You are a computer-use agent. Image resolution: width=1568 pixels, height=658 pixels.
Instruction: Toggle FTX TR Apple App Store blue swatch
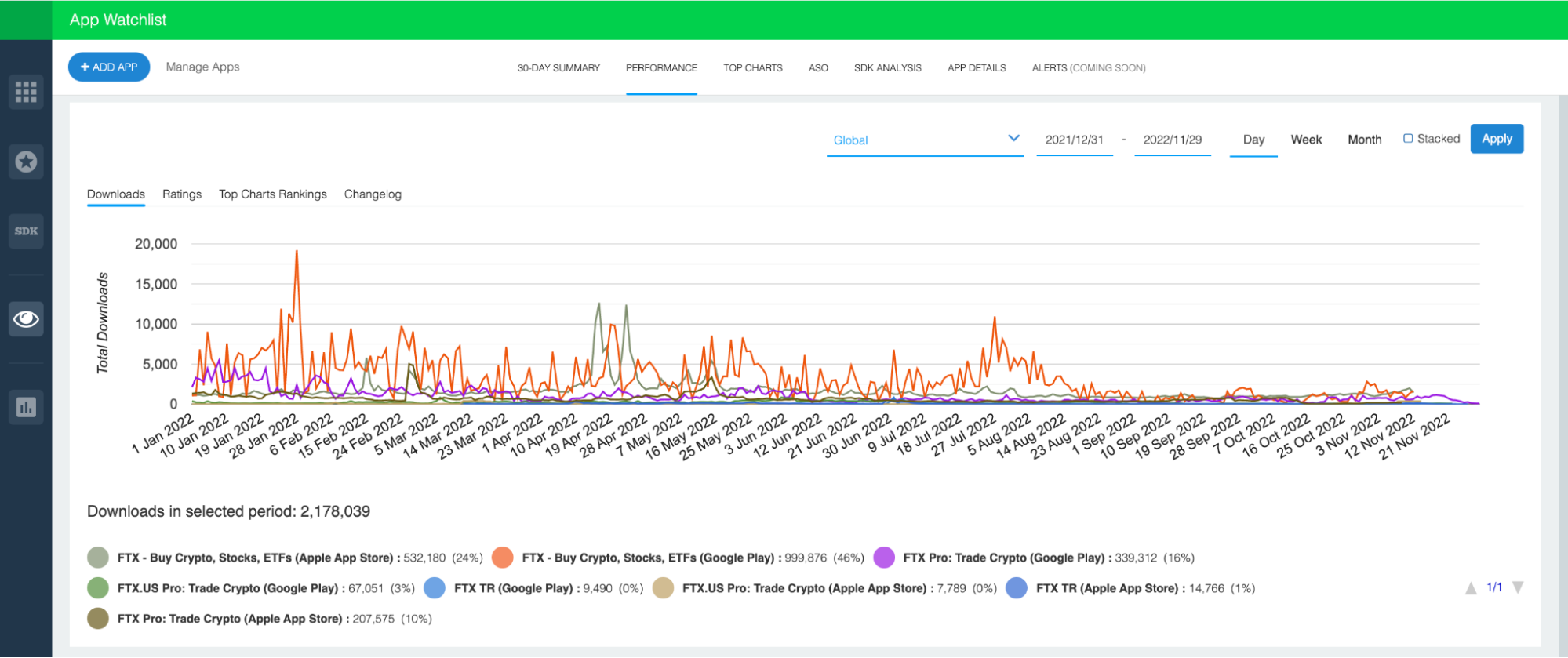point(1017,588)
